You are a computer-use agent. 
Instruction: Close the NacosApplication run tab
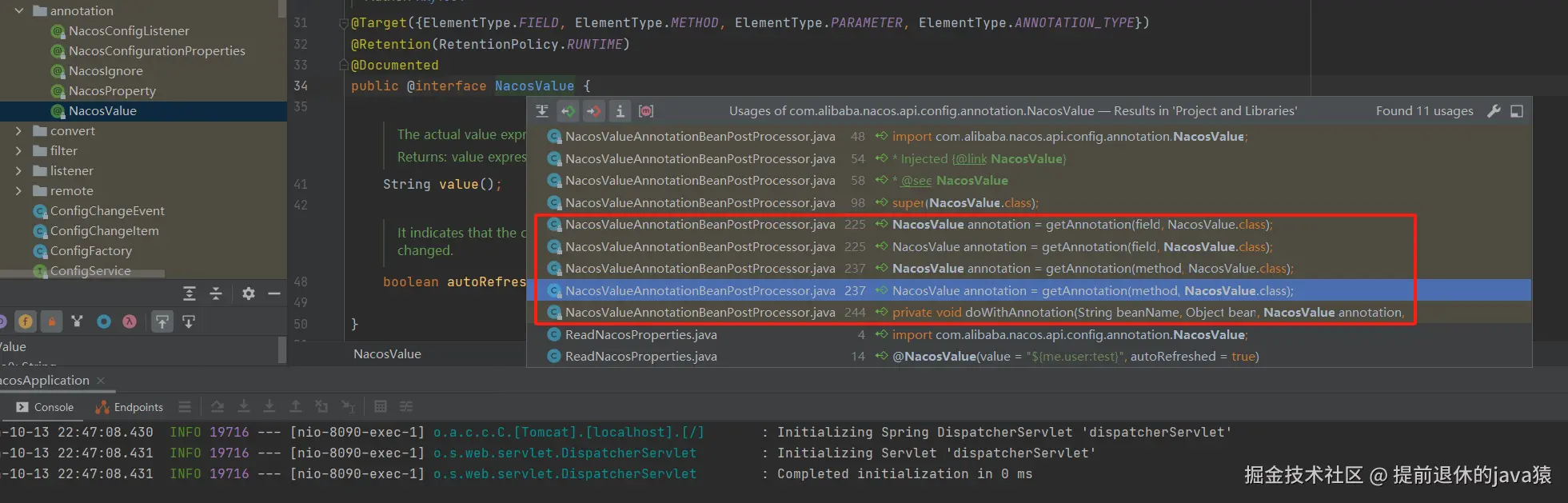101,381
